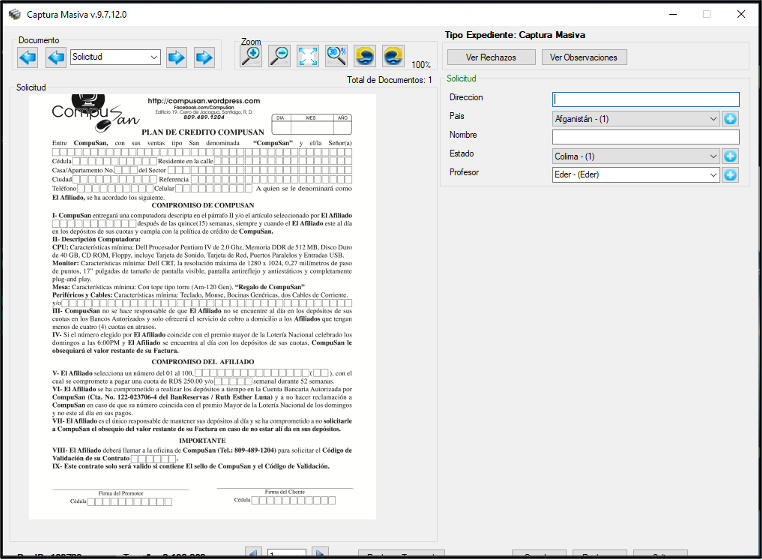762x560 pixels.
Task: Click the zoom 100% magnifier icon
Action: tap(337, 57)
